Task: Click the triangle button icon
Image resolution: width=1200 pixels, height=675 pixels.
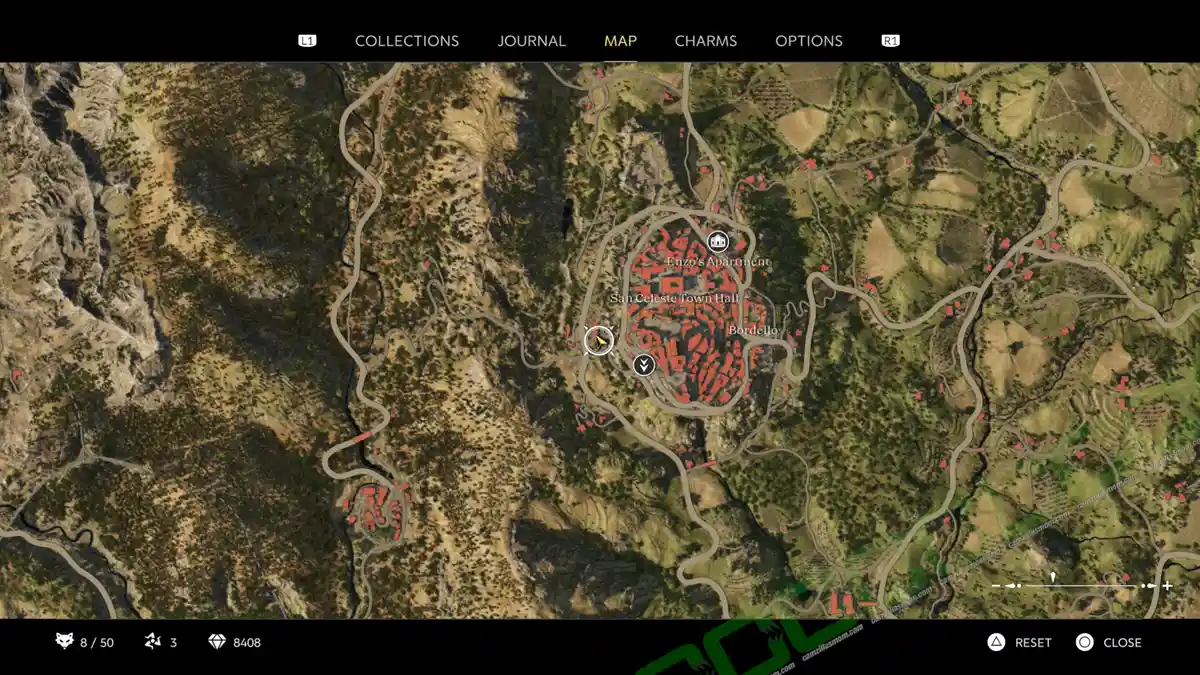Action: point(996,642)
